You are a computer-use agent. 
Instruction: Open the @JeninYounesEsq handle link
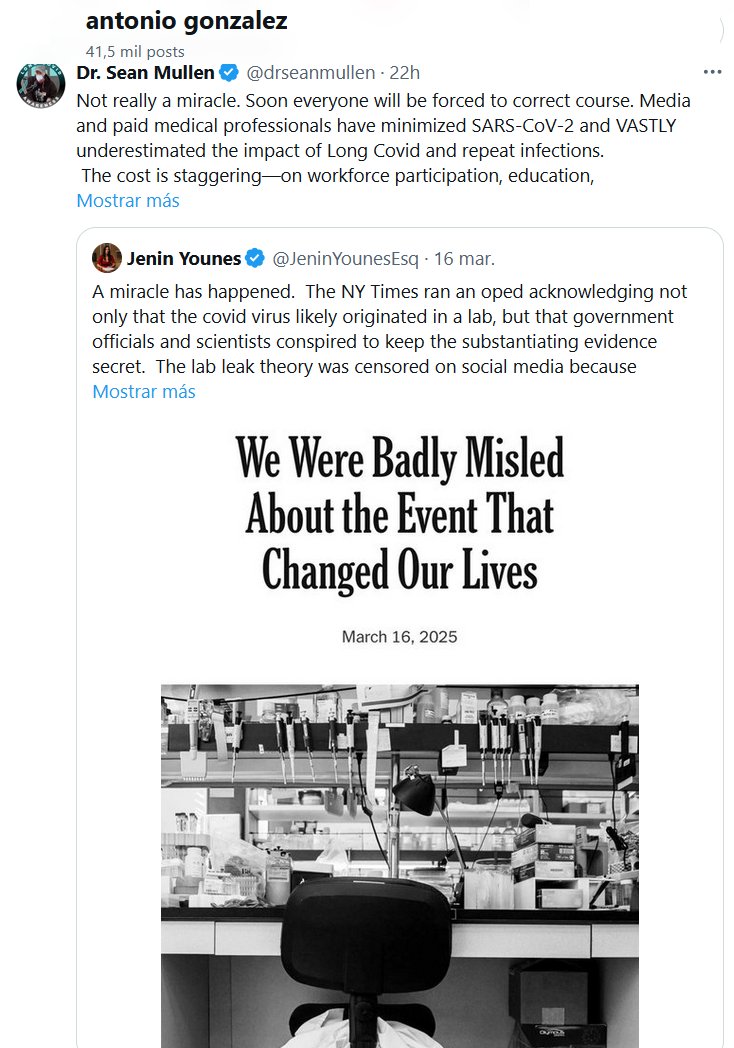pyautogui.click(x=345, y=259)
